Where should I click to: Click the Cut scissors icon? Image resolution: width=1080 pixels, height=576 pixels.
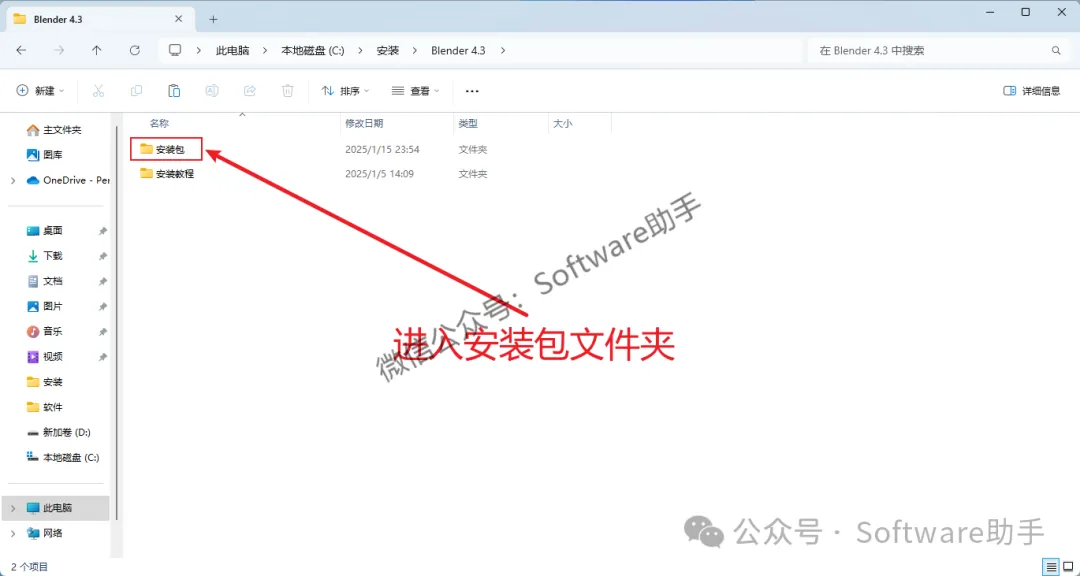click(x=98, y=91)
